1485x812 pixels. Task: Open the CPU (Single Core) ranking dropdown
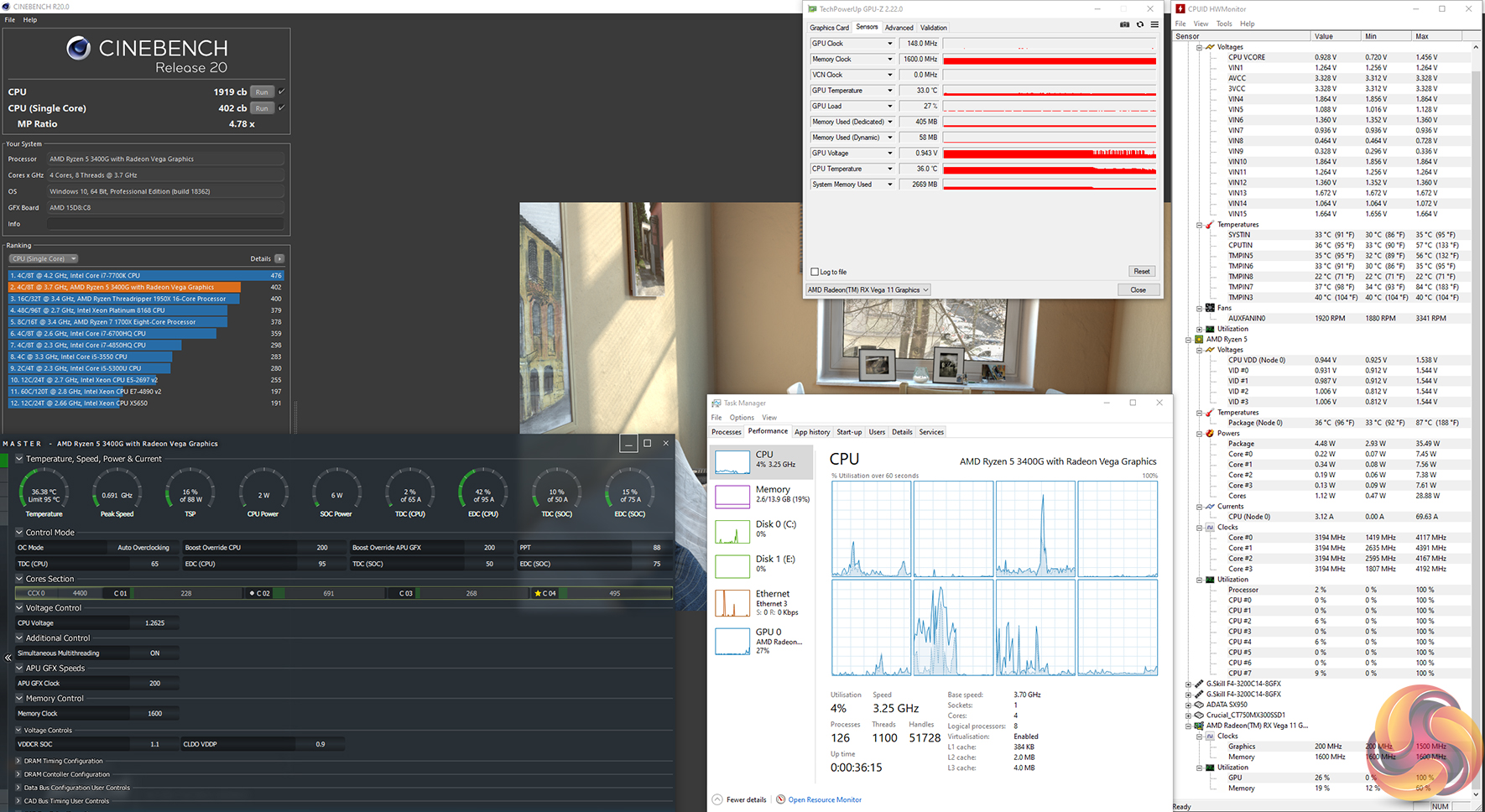pos(44,258)
